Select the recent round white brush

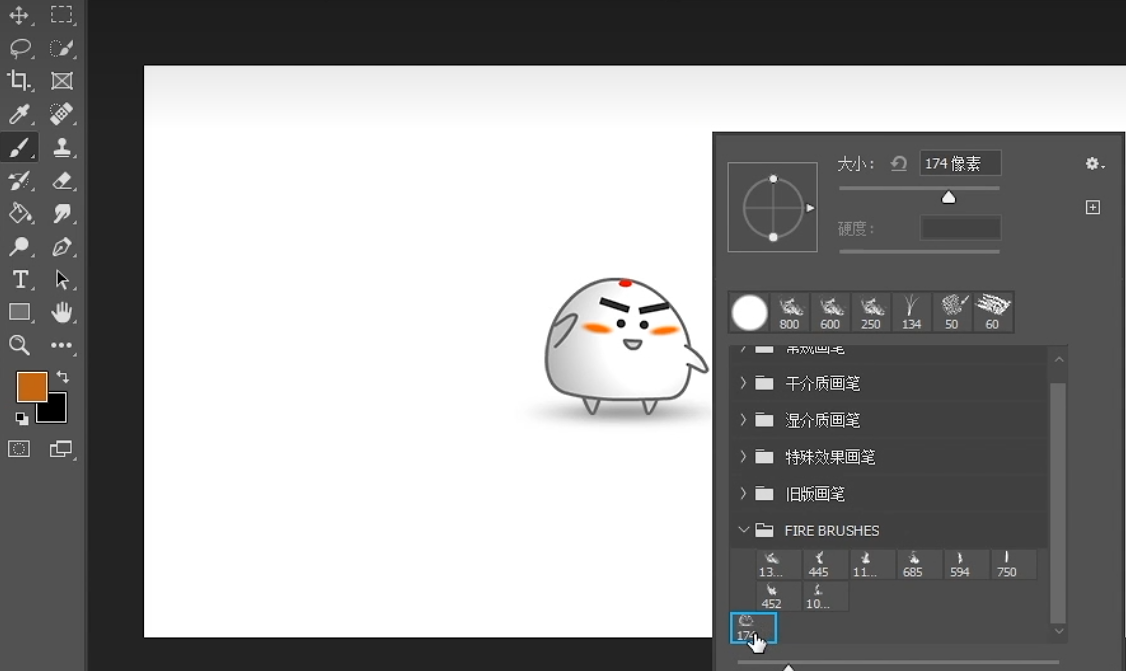click(x=749, y=313)
